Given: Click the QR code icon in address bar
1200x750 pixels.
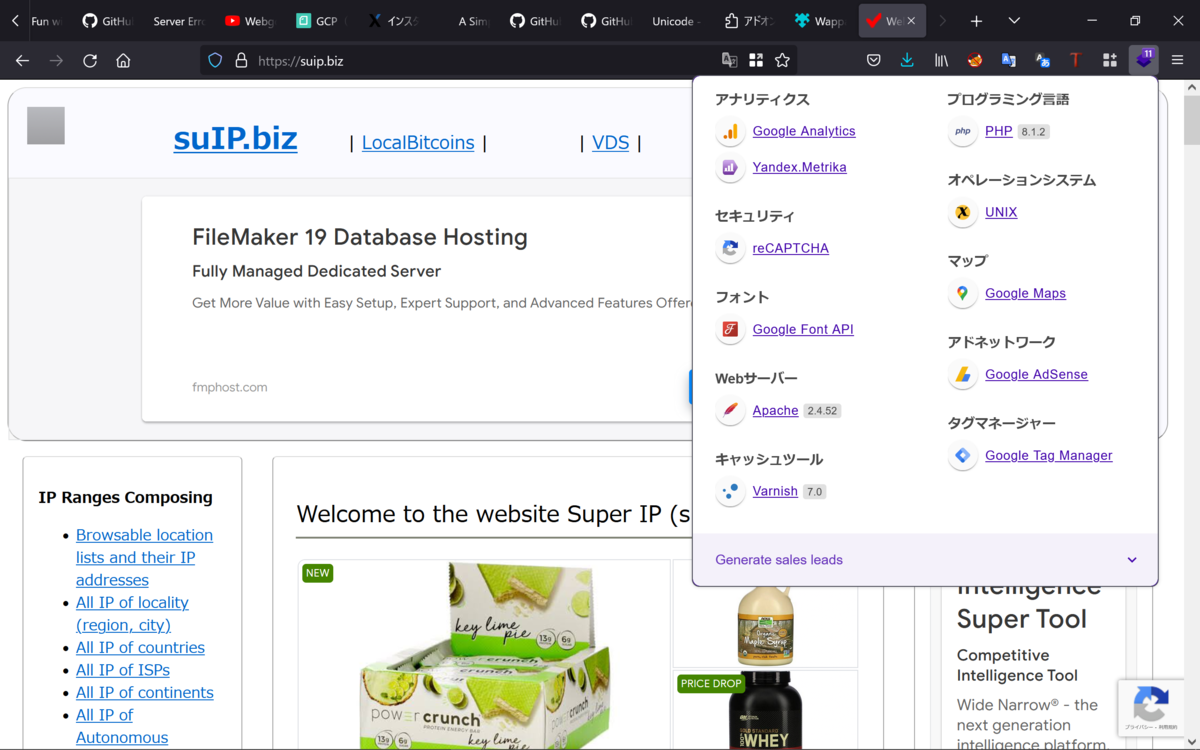Looking at the screenshot, I should click(x=756, y=61).
